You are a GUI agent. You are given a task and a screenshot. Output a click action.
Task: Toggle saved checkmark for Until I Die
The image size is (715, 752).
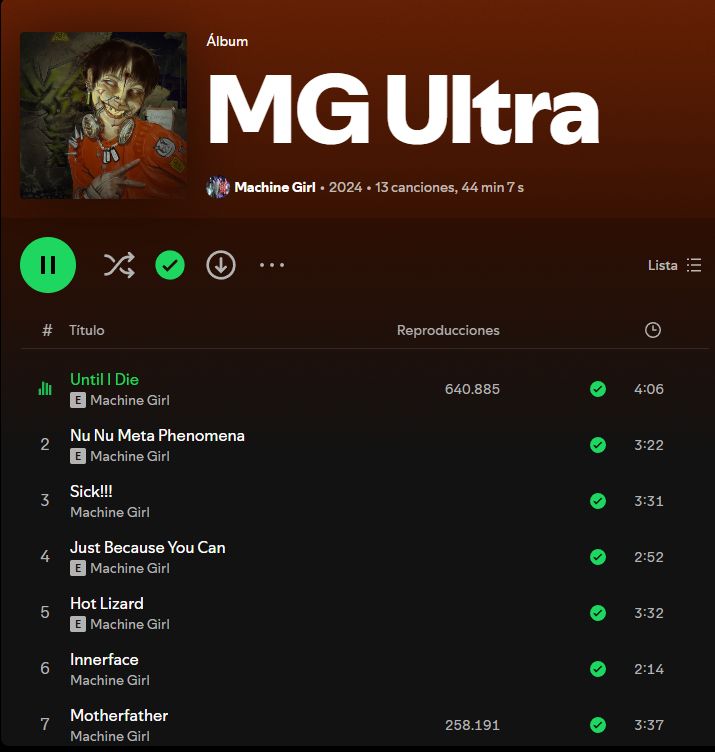598,389
